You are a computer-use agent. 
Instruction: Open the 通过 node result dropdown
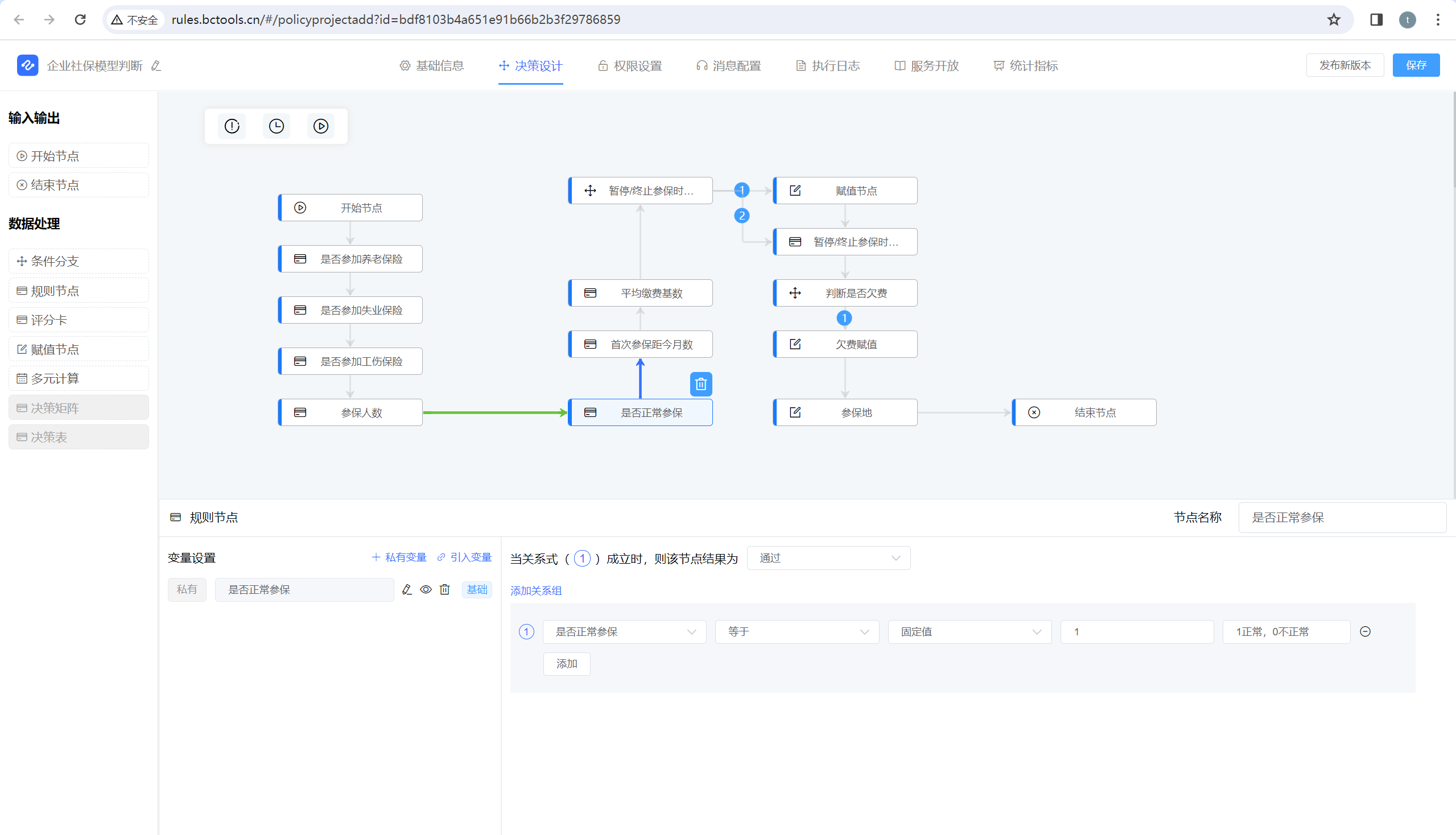click(x=828, y=558)
